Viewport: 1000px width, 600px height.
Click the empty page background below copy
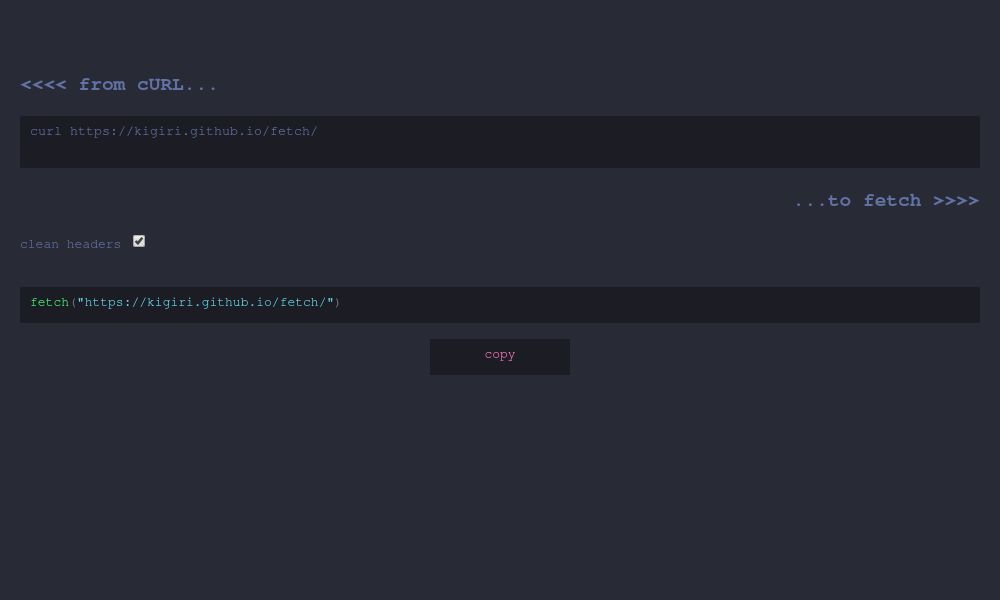click(x=500, y=480)
